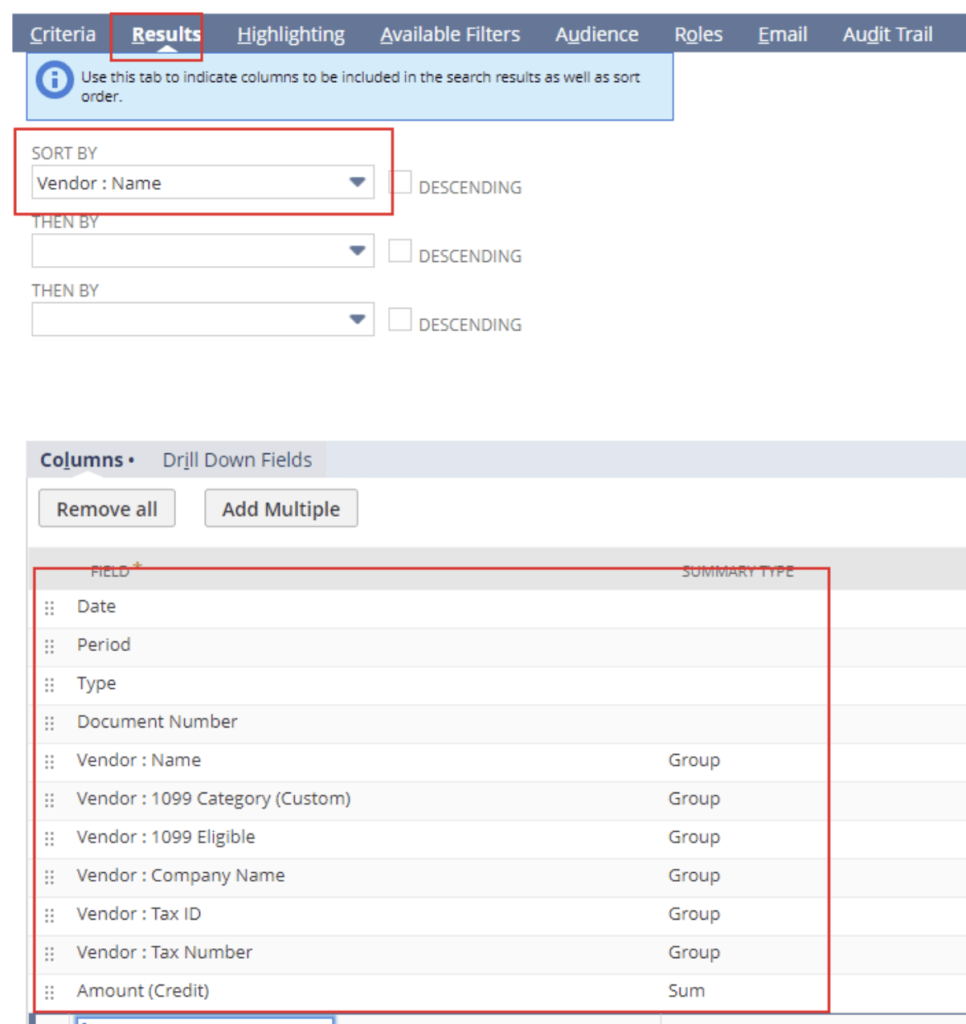Click drag handle for Vendor : Tax ID
The height and width of the screenshot is (1024, 966).
(50, 915)
